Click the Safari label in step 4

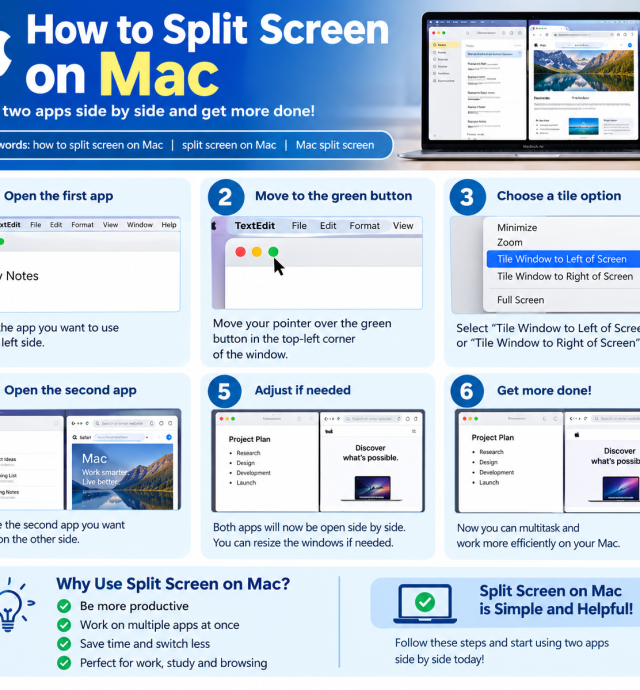tap(85, 437)
